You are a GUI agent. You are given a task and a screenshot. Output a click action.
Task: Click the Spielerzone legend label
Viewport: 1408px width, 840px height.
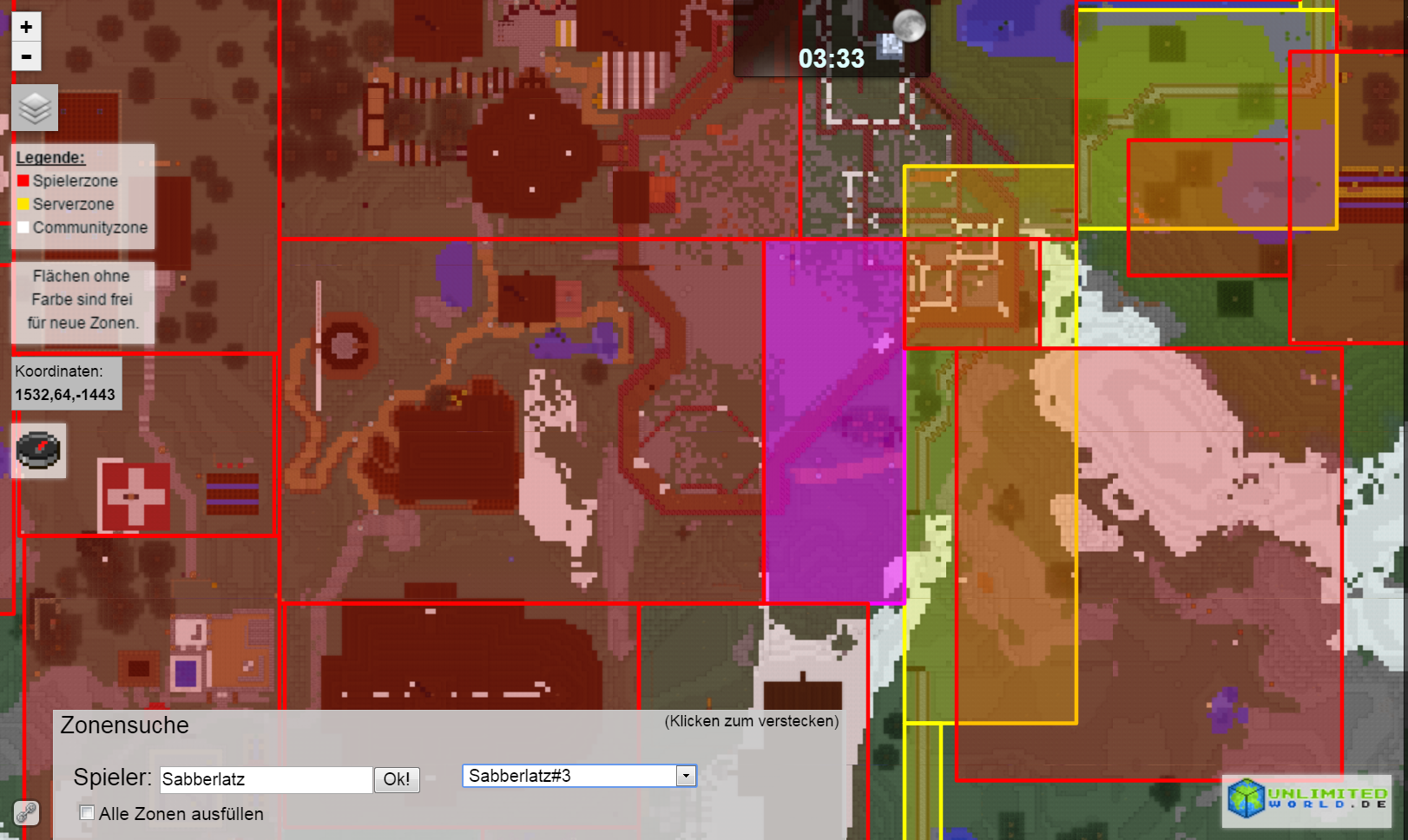(76, 180)
